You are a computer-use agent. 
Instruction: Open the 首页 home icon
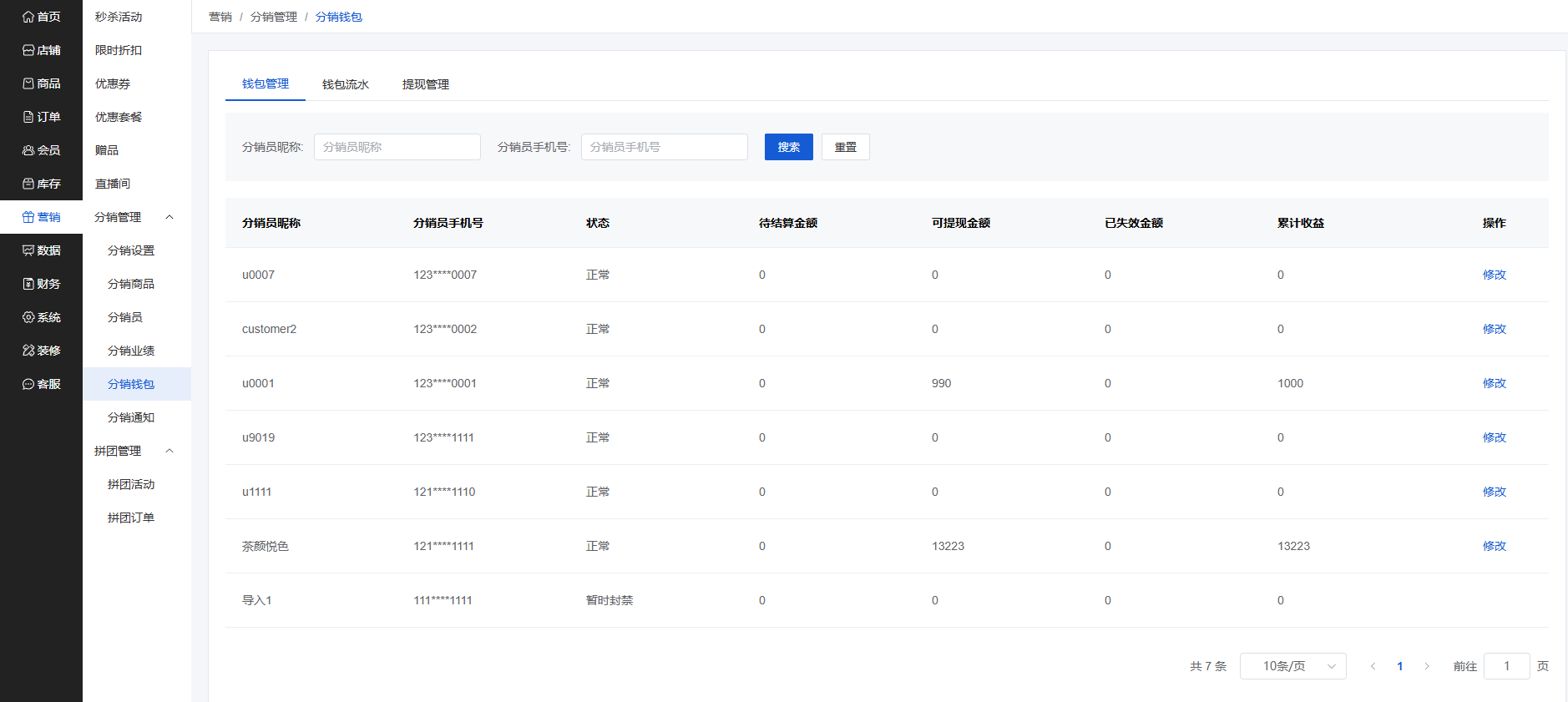(x=28, y=17)
